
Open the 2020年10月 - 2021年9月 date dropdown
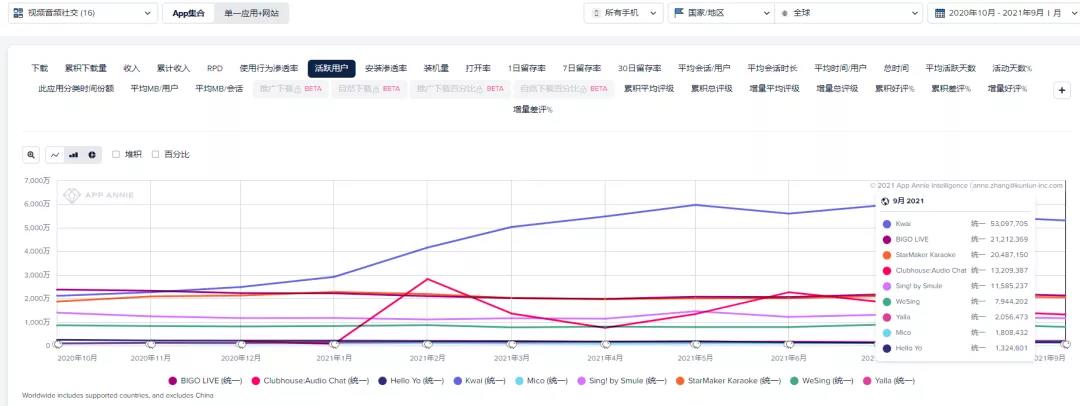[x=1004, y=13]
